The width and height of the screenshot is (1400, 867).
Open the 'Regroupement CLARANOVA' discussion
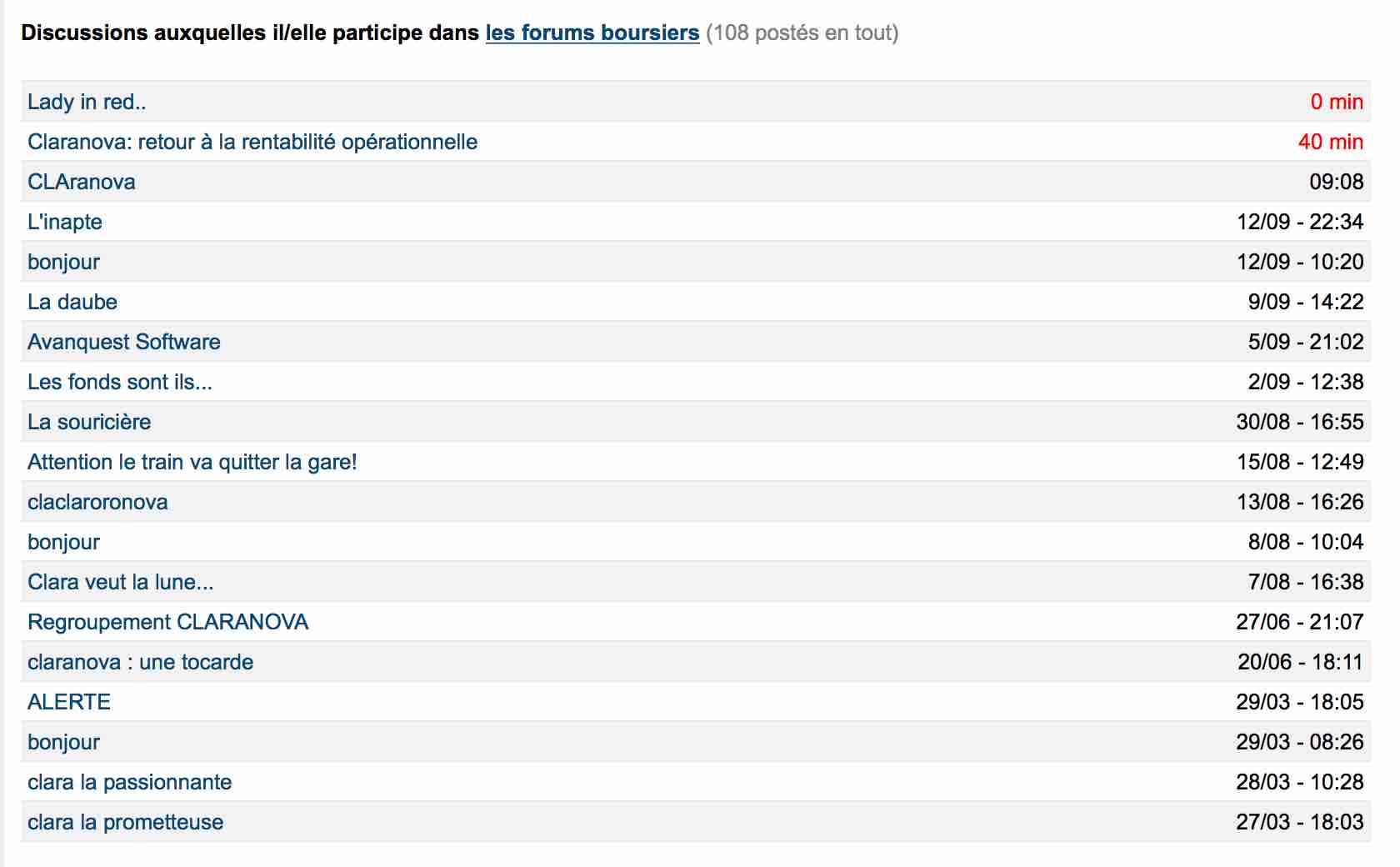coord(168,622)
